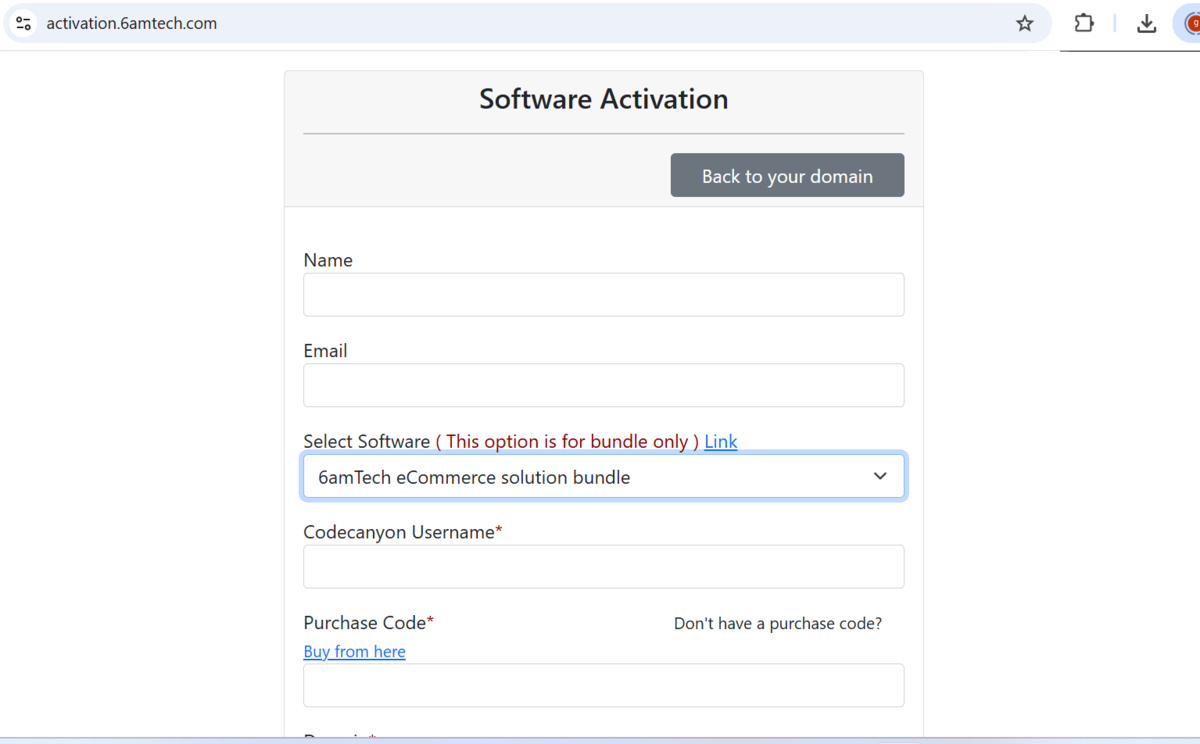
Task: Click the Purchase Code input field
Action: click(603, 686)
